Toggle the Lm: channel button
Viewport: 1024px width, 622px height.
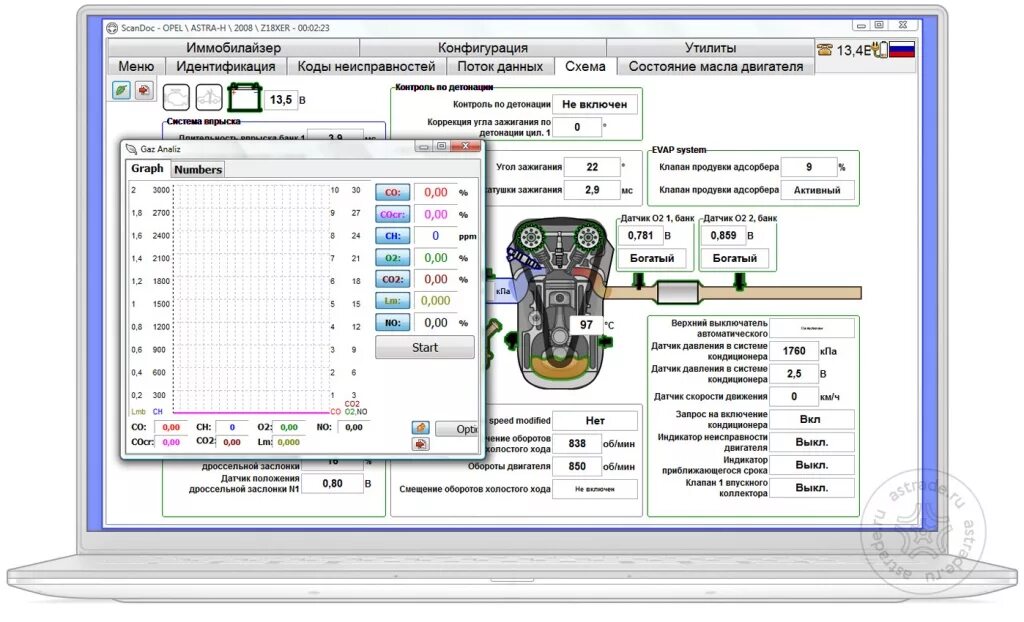pos(392,301)
